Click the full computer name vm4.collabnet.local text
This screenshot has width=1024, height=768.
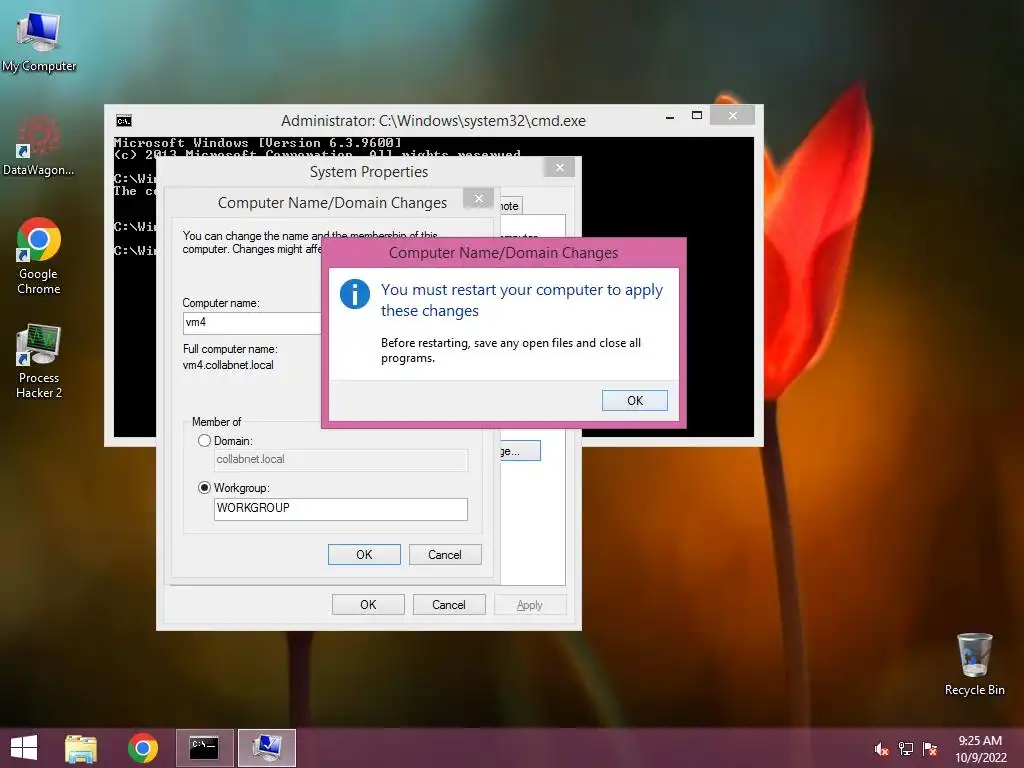[228, 365]
